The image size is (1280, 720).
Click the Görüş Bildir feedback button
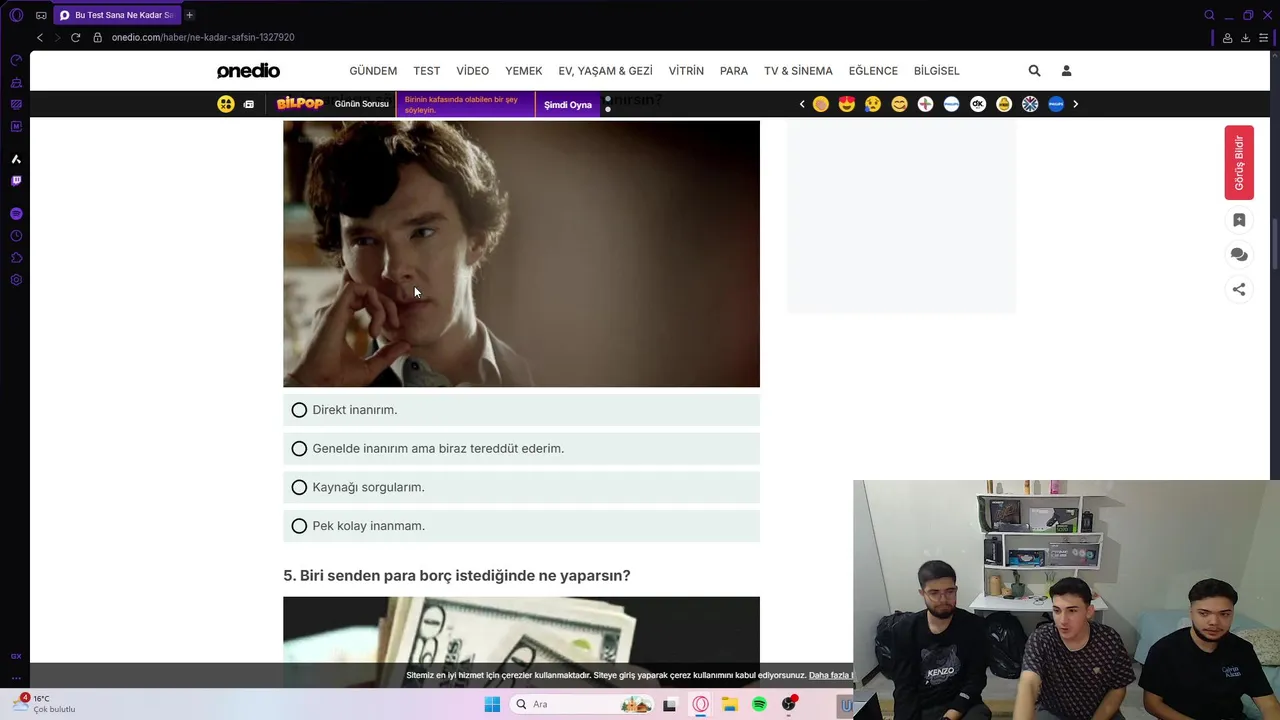[x=1239, y=163]
